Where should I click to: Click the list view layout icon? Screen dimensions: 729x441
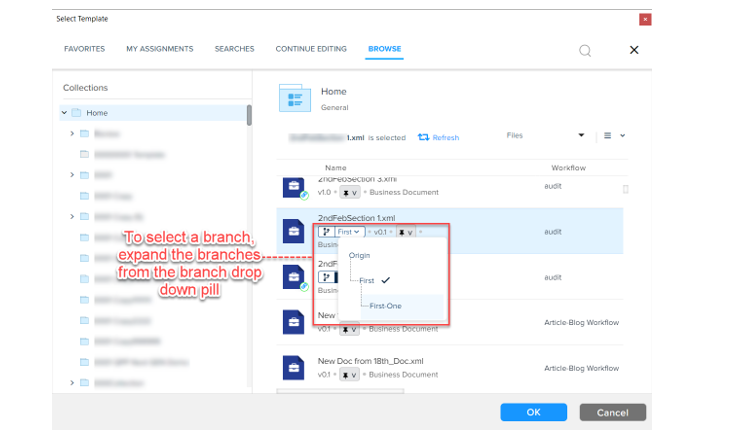[607, 136]
